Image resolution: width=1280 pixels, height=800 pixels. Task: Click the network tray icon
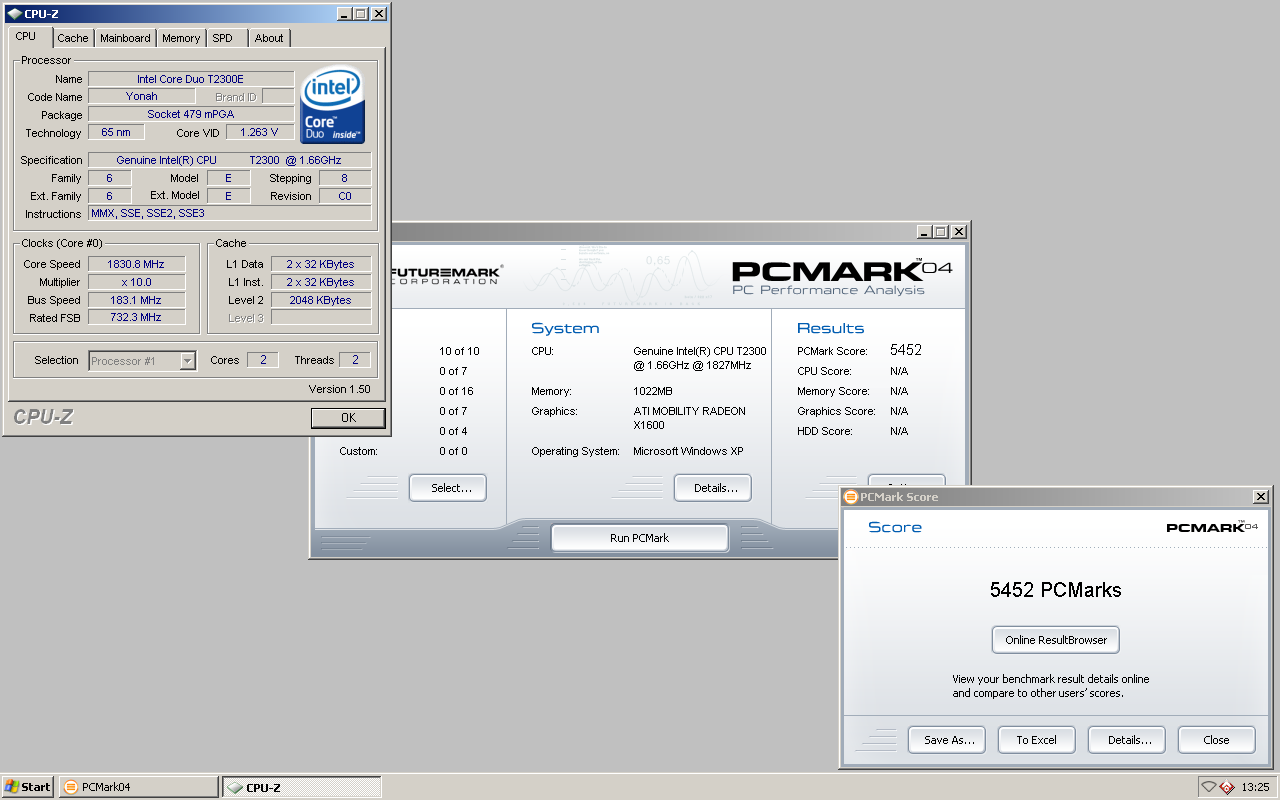pyautogui.click(x=1208, y=787)
